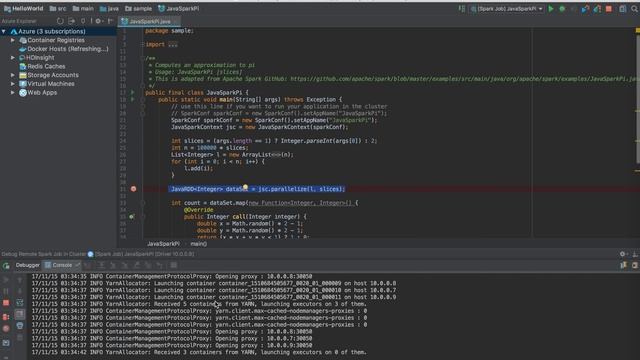Toggle soft-wrap icon in console sidebar
The width and height of the screenshot is (640, 360).
20,303
